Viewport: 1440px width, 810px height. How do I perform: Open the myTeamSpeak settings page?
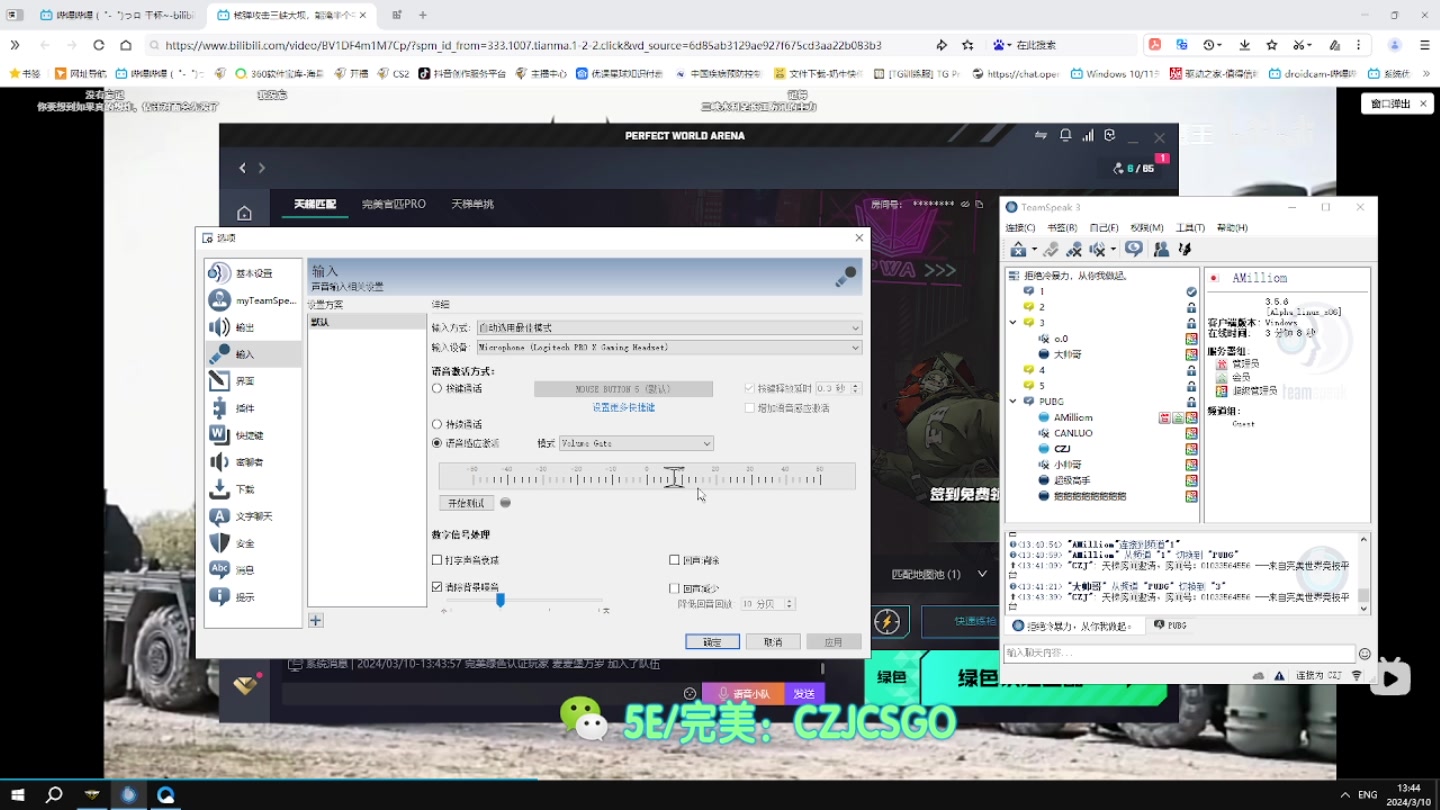point(253,300)
